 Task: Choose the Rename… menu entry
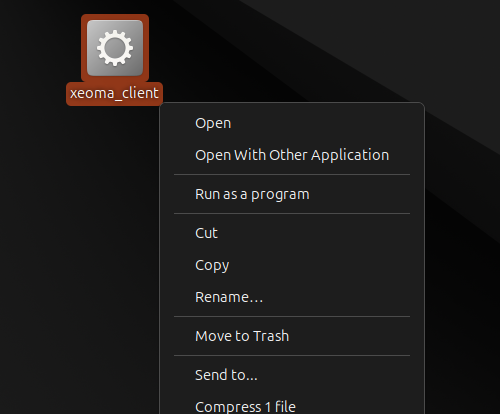pyautogui.click(x=292, y=297)
